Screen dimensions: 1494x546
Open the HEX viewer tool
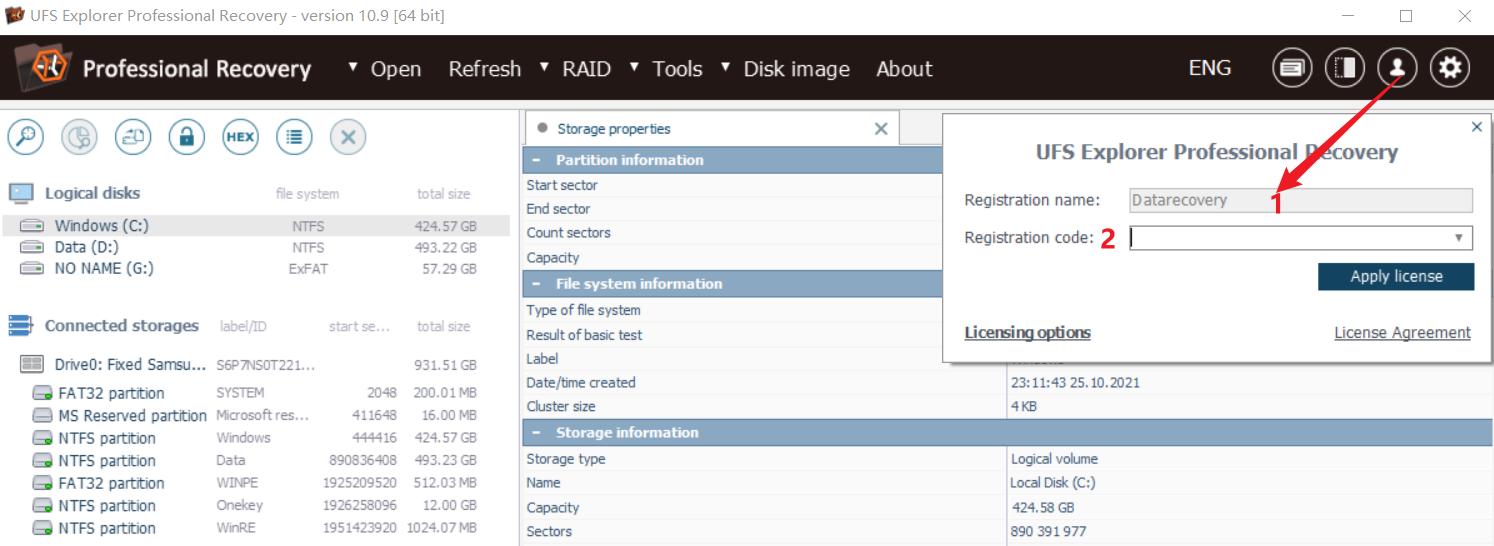click(x=240, y=137)
